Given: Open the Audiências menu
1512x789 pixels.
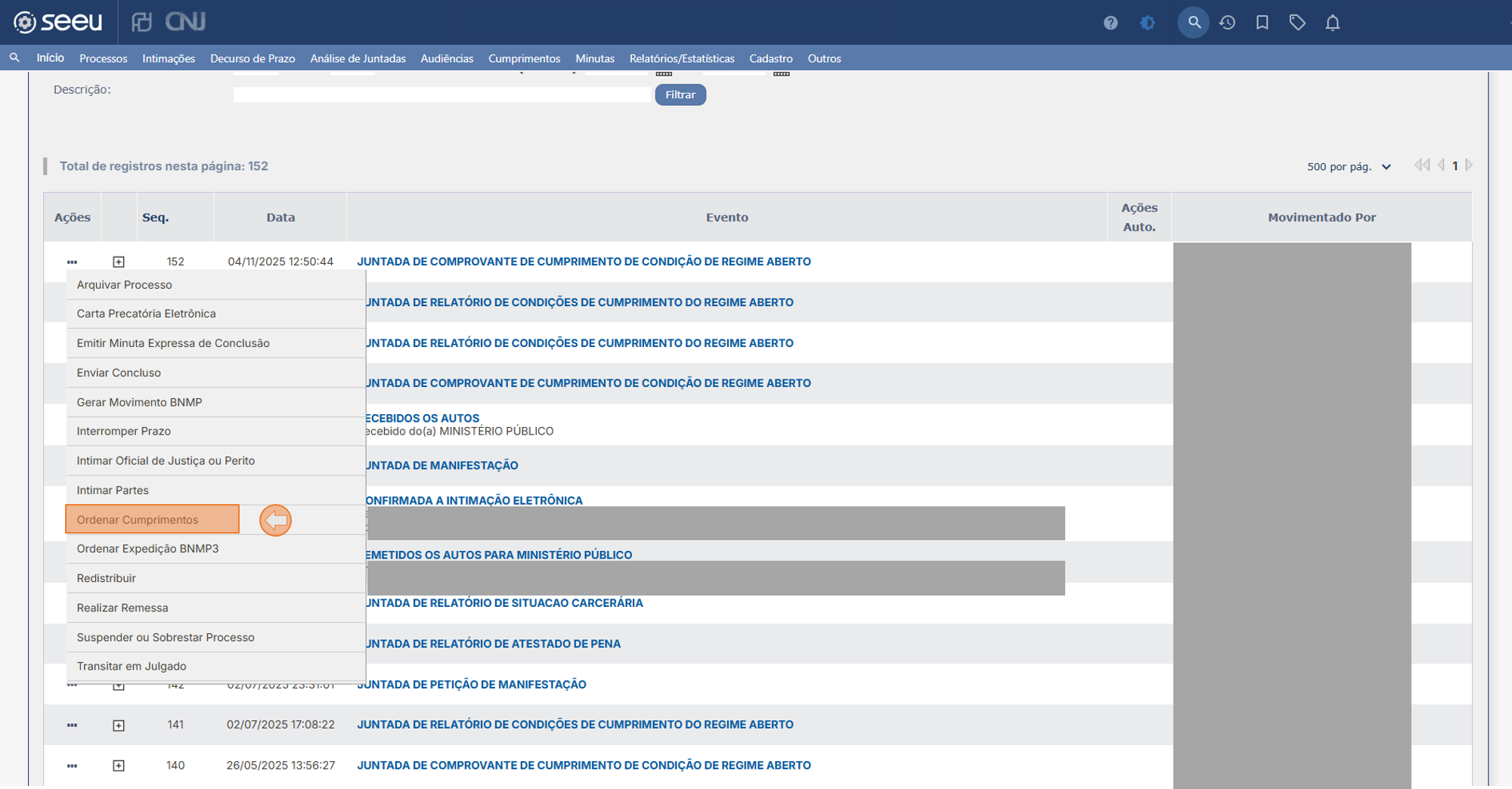Looking at the screenshot, I should 447,58.
